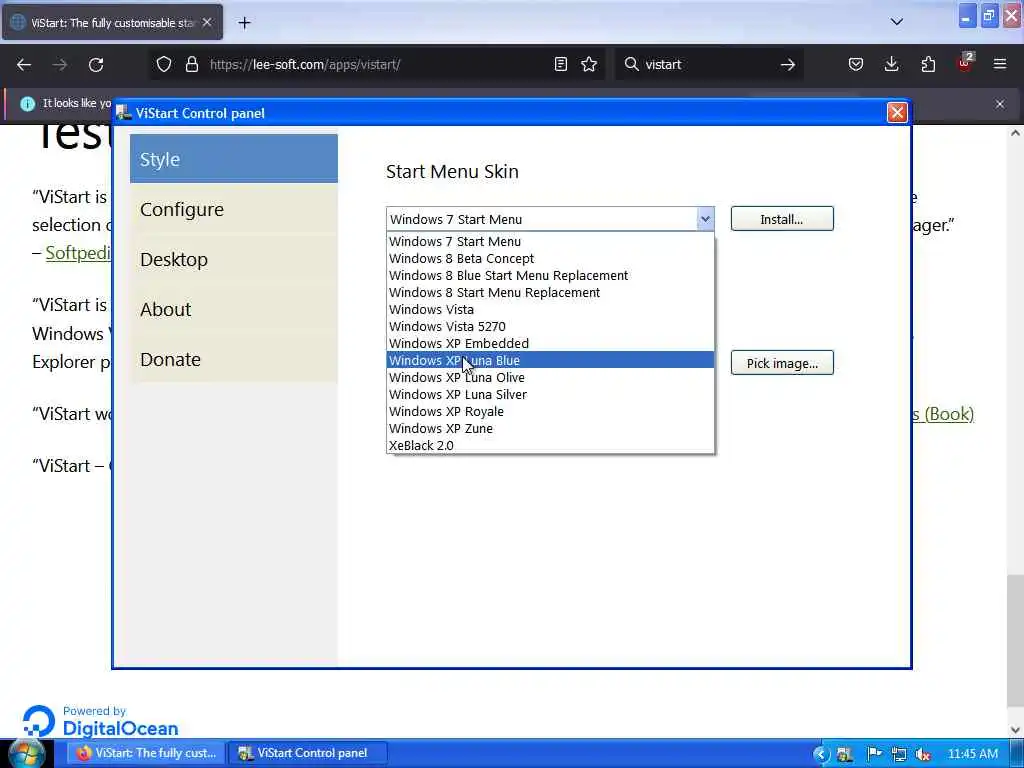Open the extensions puzzle icon
The image size is (1024, 768).
click(x=928, y=64)
